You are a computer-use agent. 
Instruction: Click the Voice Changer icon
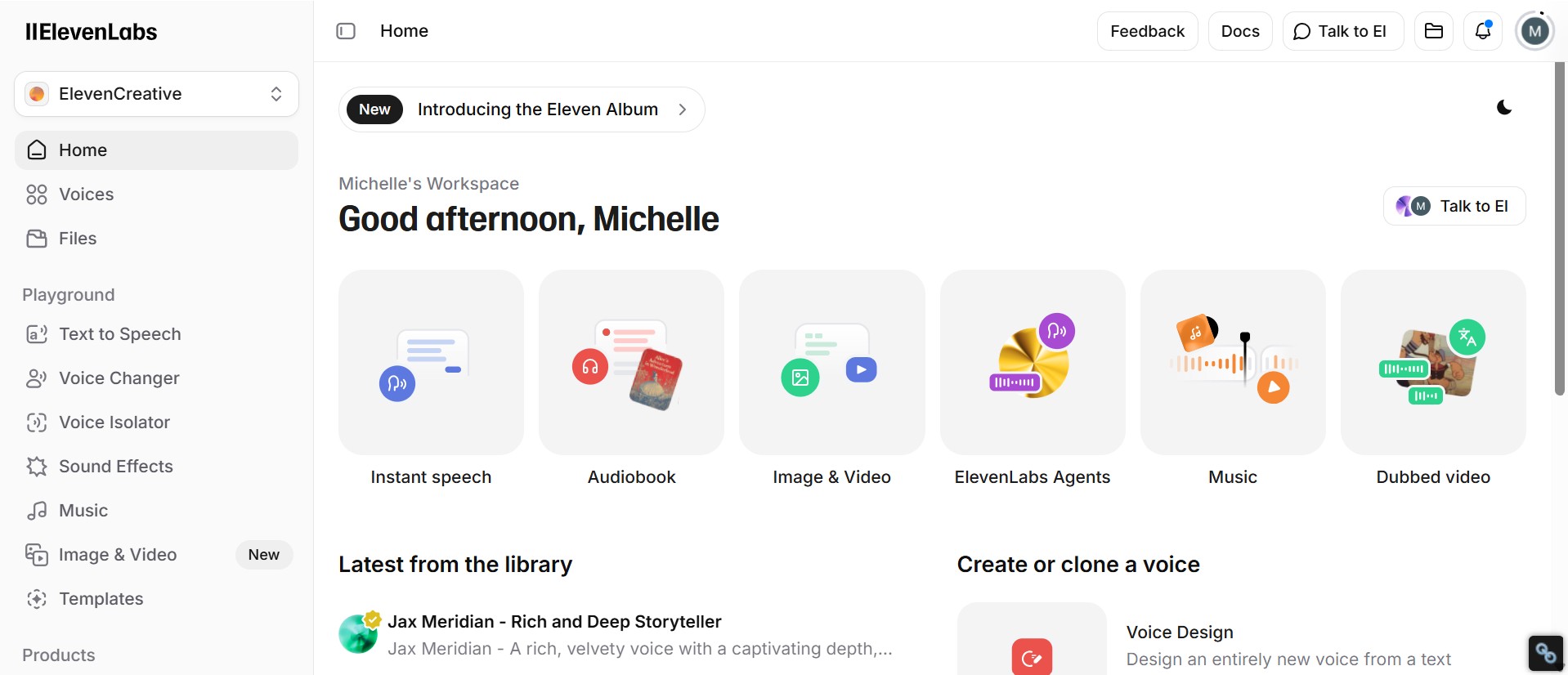click(37, 378)
